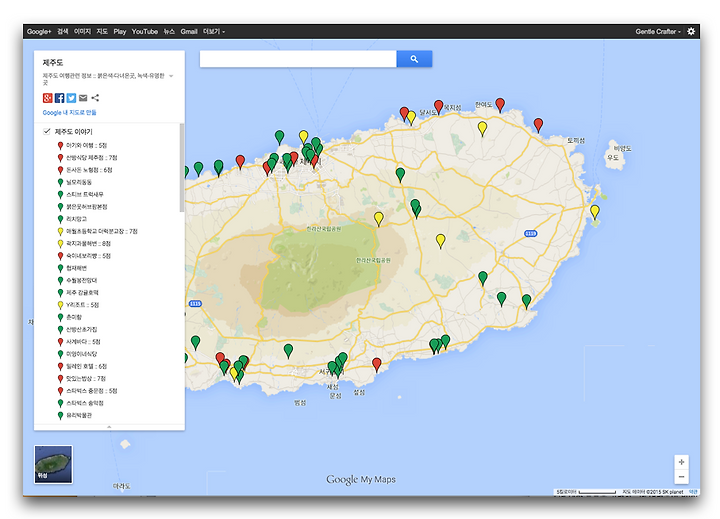This screenshot has width=720, height=519.
Task: Expand the map description arrow
Action: point(171,76)
